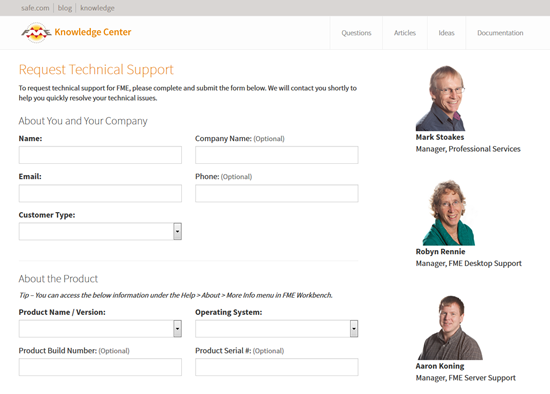Viewport: 550px width, 394px height.
Task: Focus the Company Name input field
Action: 277,155
